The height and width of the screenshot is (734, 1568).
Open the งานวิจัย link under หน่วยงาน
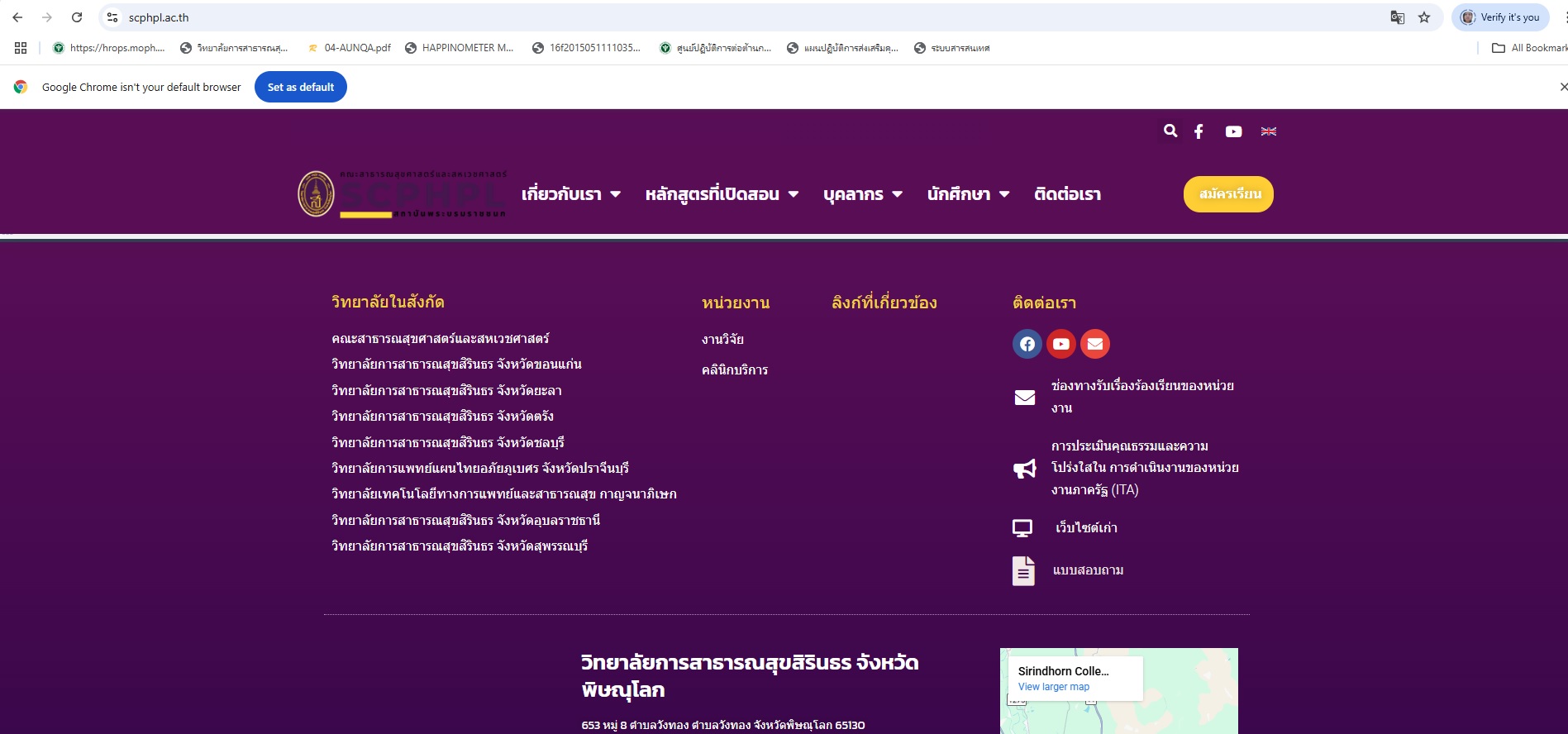(722, 339)
